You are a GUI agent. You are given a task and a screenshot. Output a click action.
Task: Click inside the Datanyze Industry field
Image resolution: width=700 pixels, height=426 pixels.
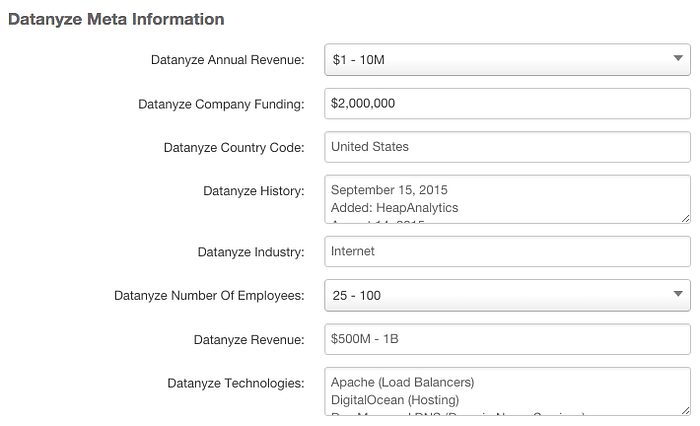(507, 251)
